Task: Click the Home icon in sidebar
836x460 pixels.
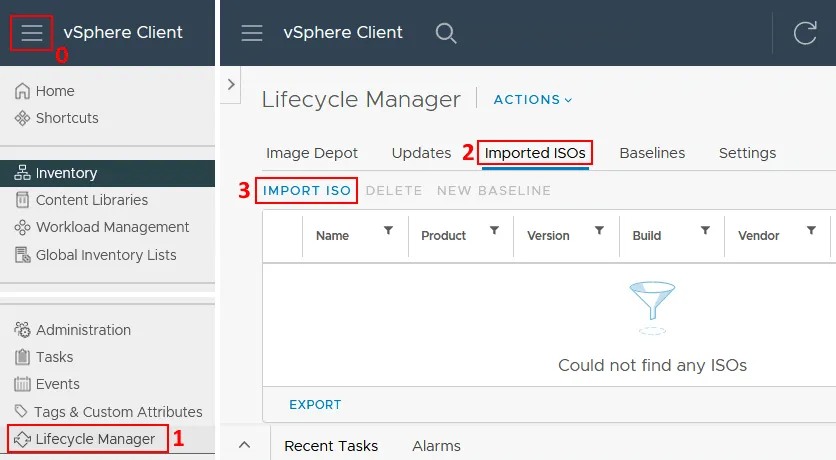Action: (23, 91)
